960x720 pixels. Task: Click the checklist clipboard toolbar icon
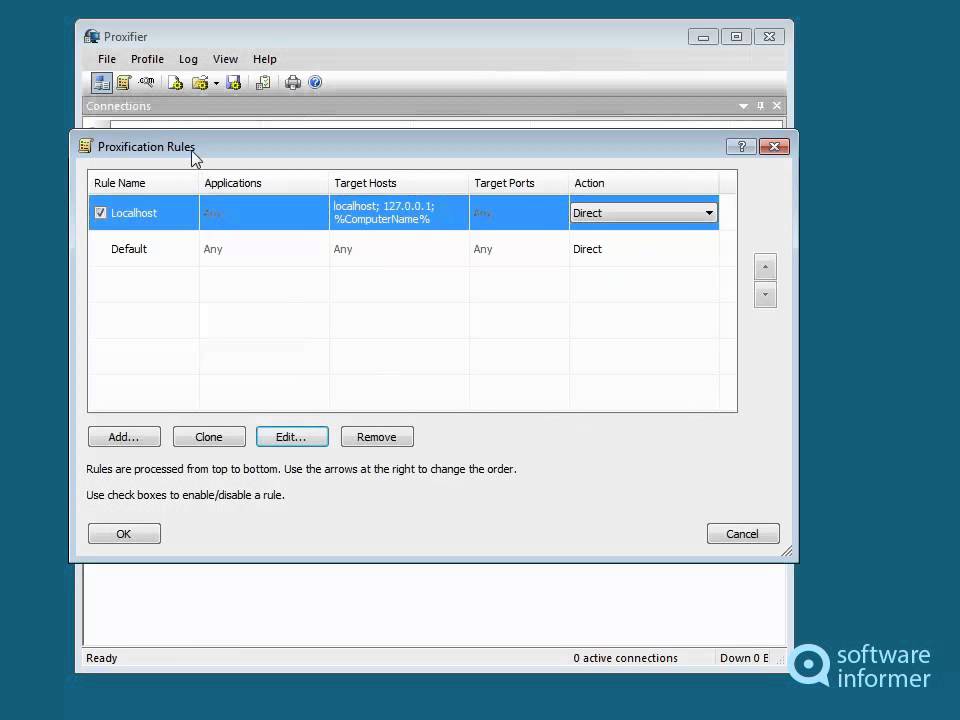263,83
